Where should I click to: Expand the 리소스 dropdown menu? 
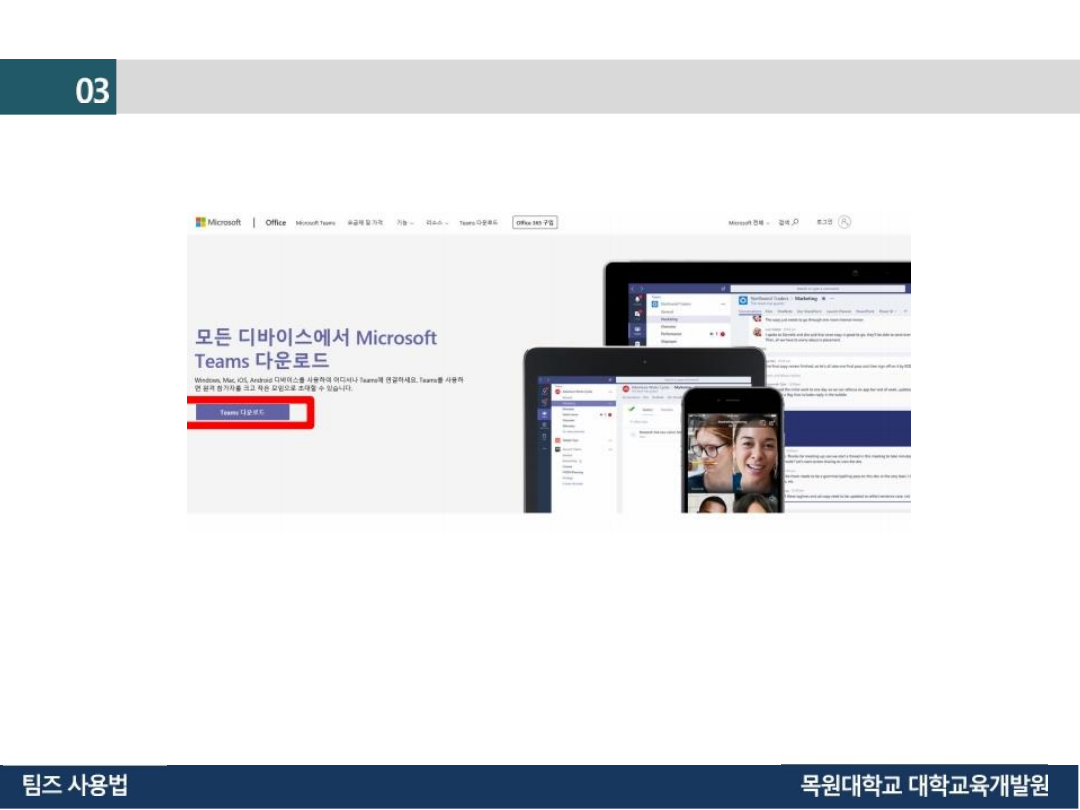tap(437, 223)
